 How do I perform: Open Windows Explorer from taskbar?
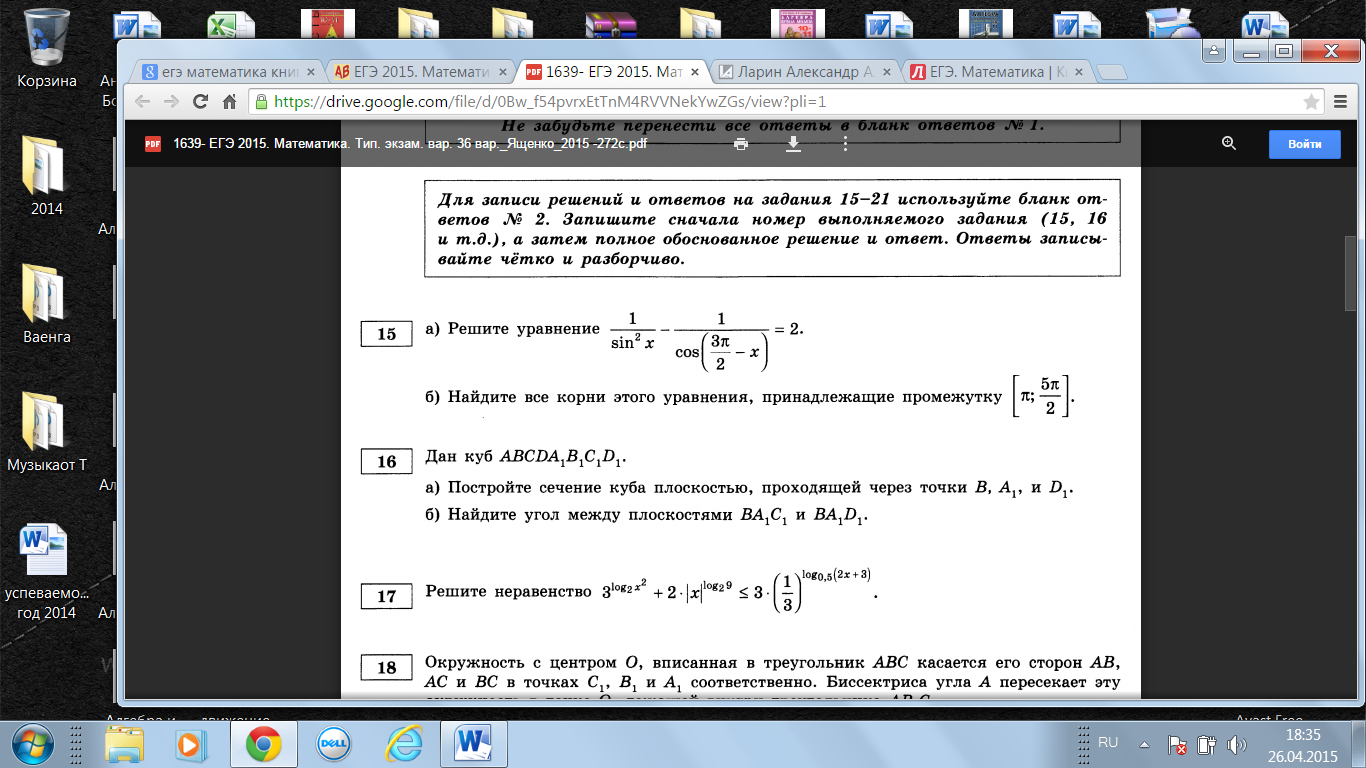click(x=126, y=744)
